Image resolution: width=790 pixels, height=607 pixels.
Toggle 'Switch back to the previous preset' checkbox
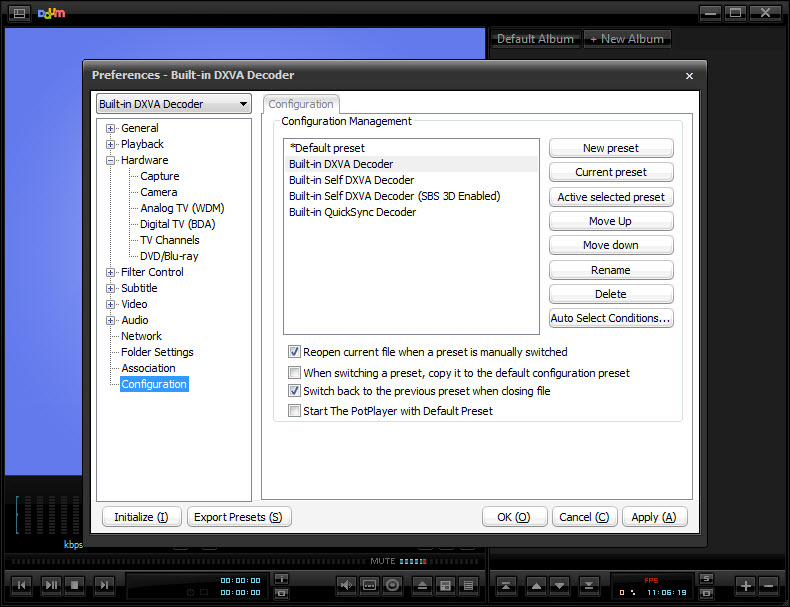pos(294,390)
